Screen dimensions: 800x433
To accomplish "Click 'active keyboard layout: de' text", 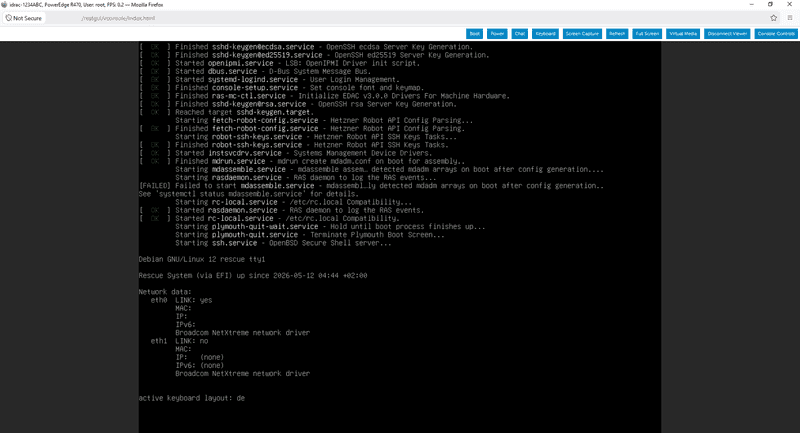I will pos(191,398).
